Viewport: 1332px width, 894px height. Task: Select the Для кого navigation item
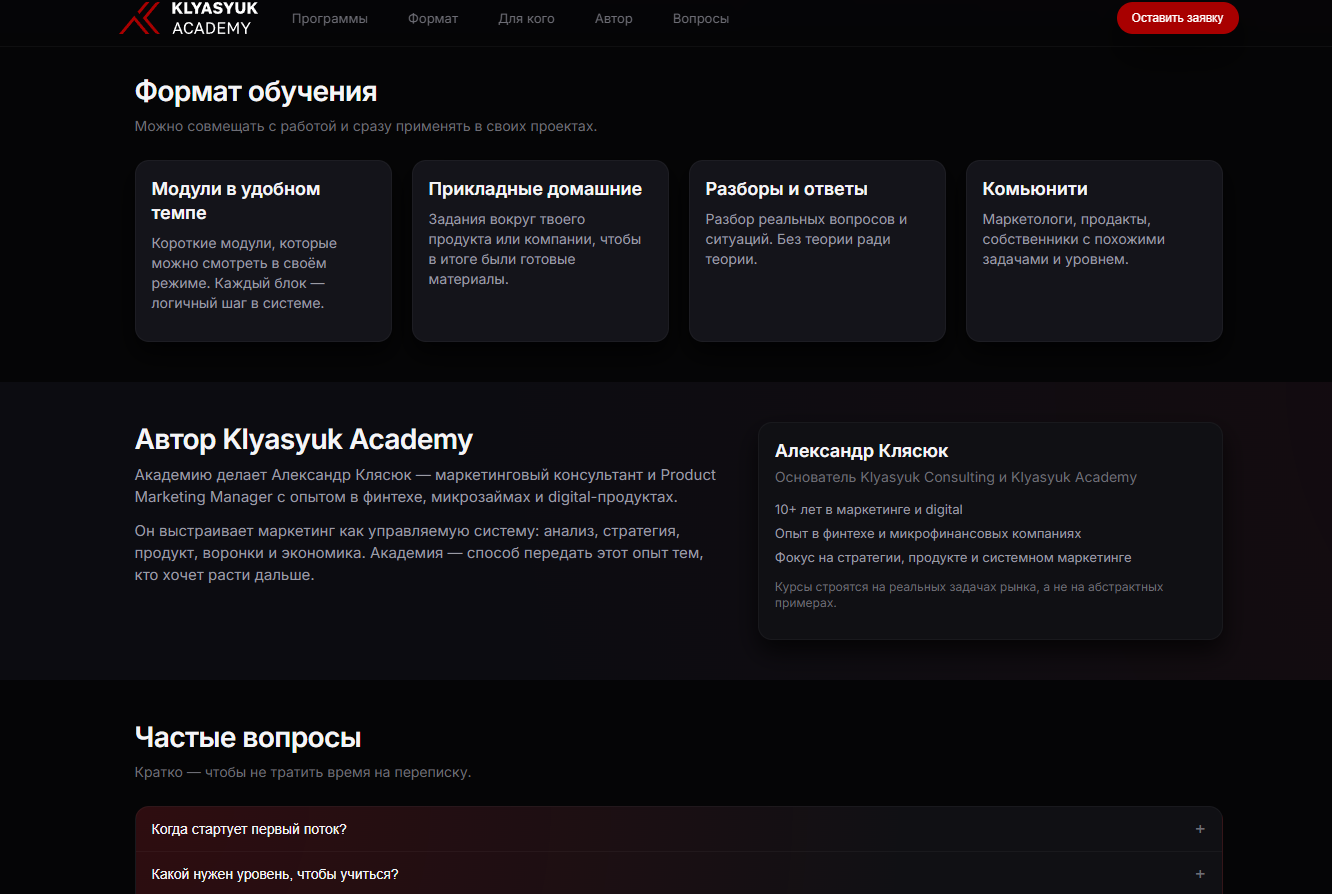(526, 18)
